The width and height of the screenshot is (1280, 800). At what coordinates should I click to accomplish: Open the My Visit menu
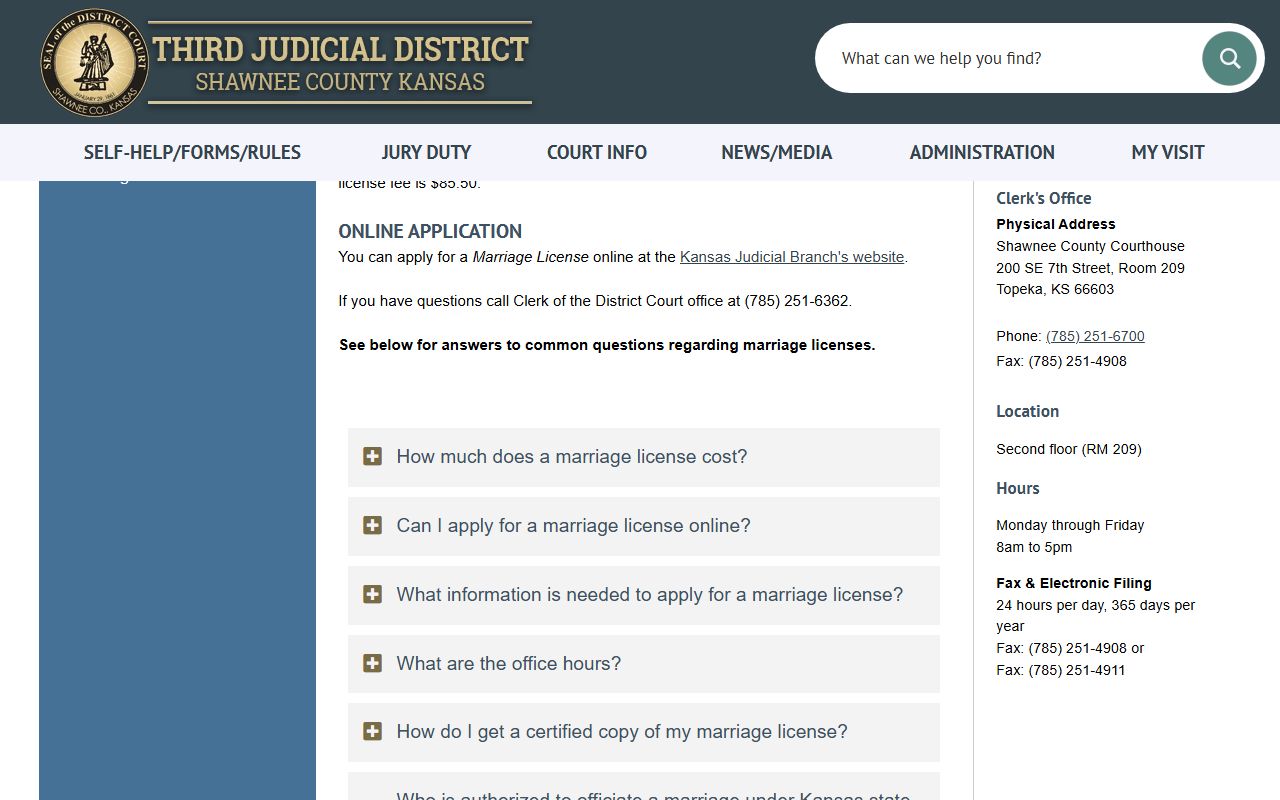[x=1168, y=152]
